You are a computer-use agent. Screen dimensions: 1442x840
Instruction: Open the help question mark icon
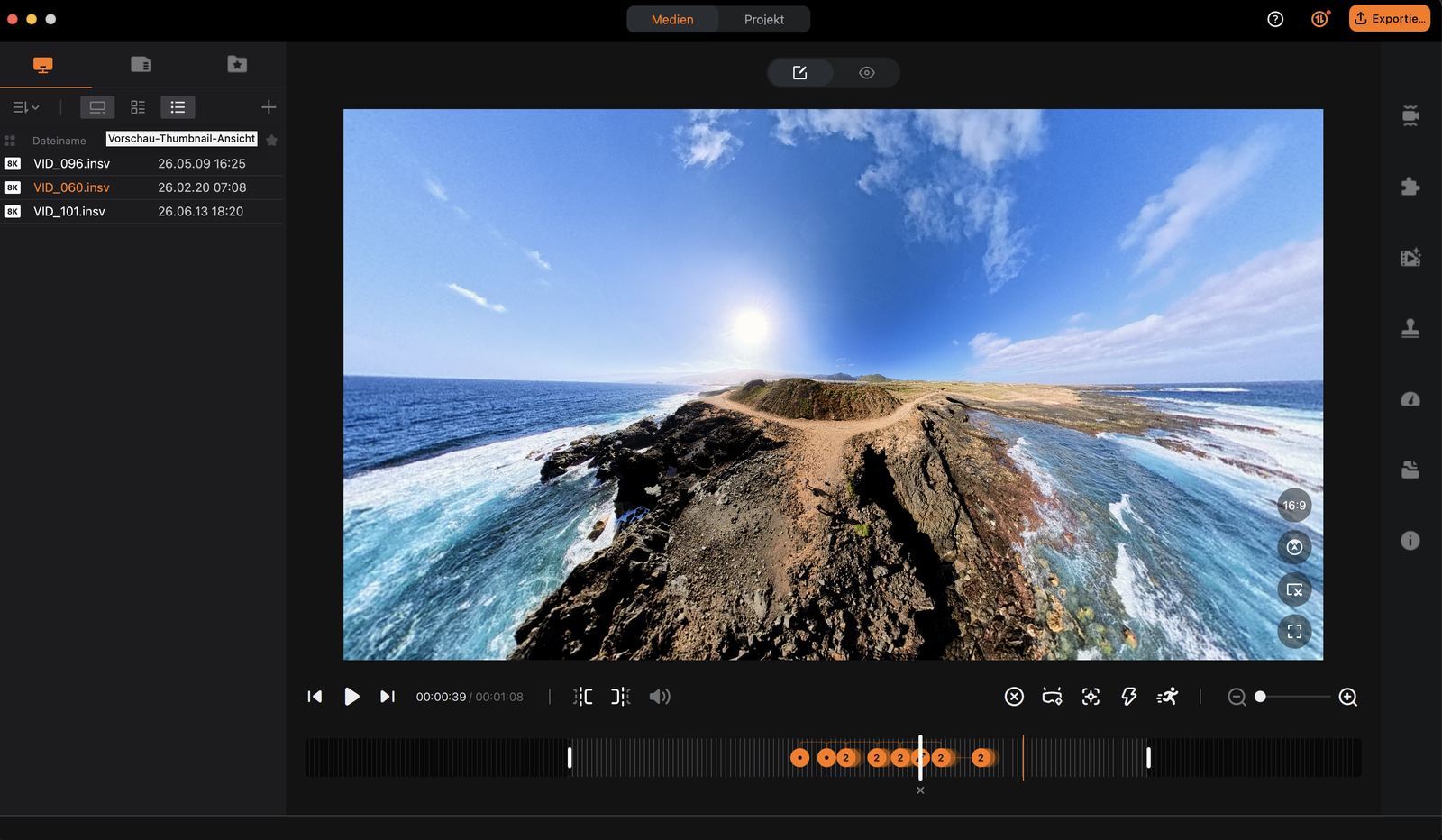[x=1275, y=19]
